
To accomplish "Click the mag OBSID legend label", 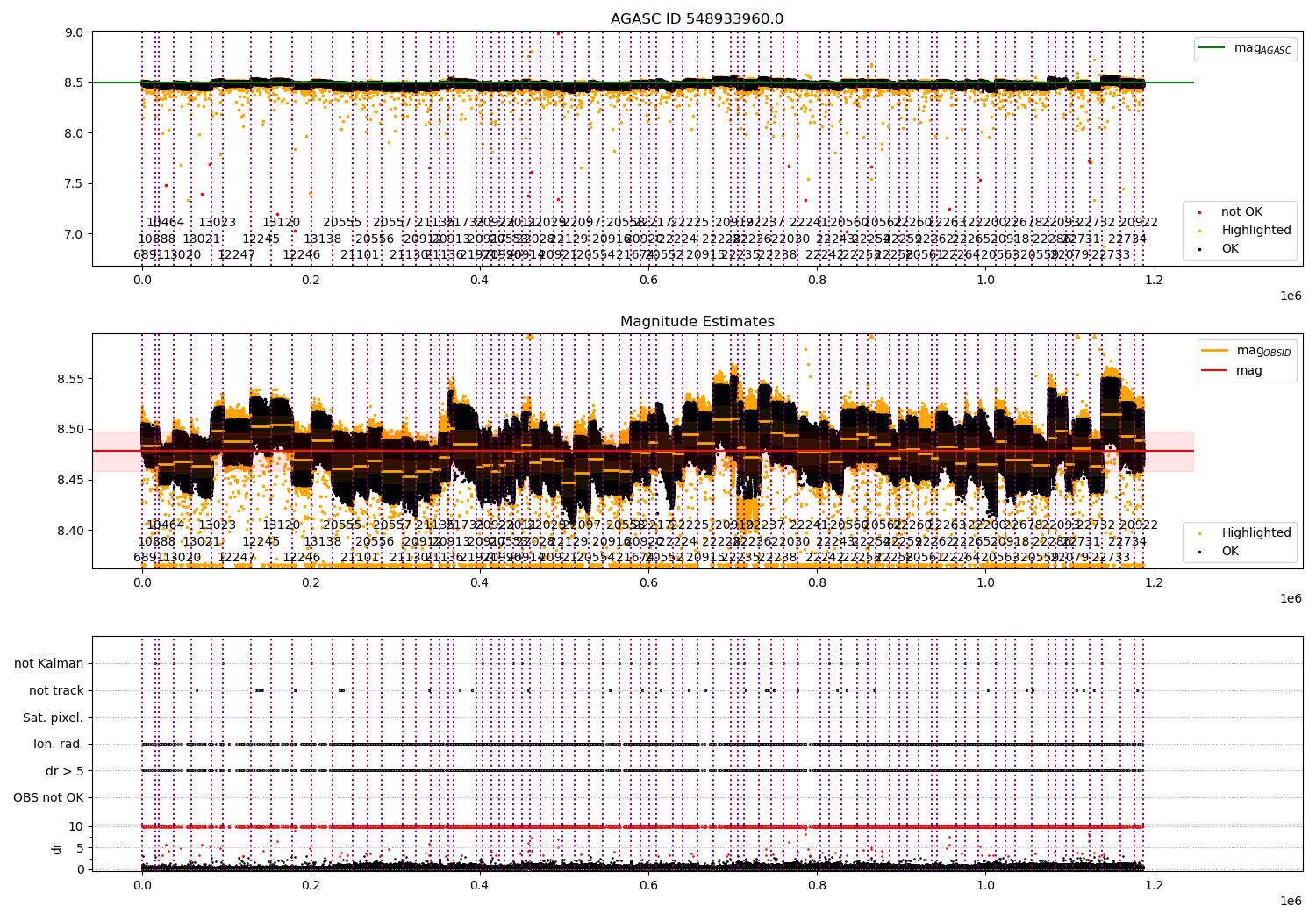I will tap(1263, 351).
